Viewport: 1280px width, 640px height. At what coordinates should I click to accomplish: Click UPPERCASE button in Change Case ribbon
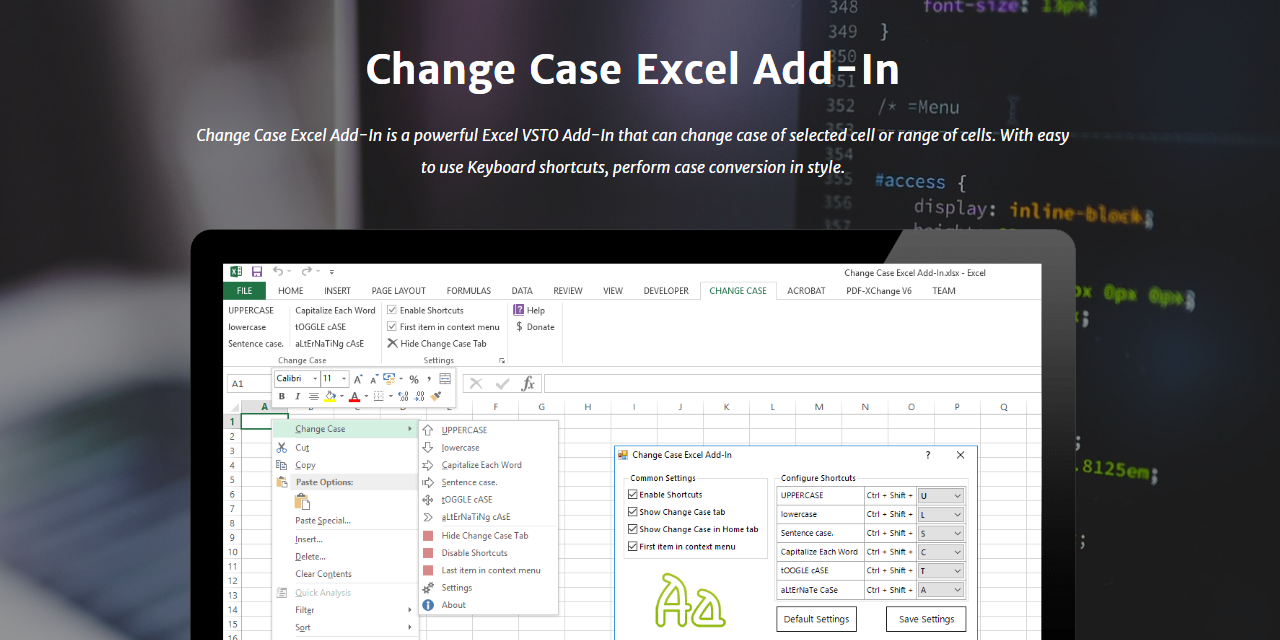tap(251, 310)
